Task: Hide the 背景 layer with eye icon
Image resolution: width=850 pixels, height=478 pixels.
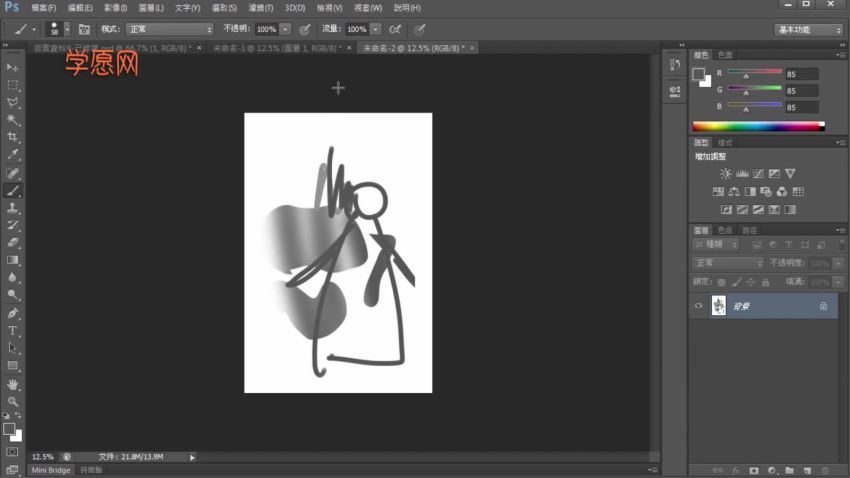Action: point(698,306)
